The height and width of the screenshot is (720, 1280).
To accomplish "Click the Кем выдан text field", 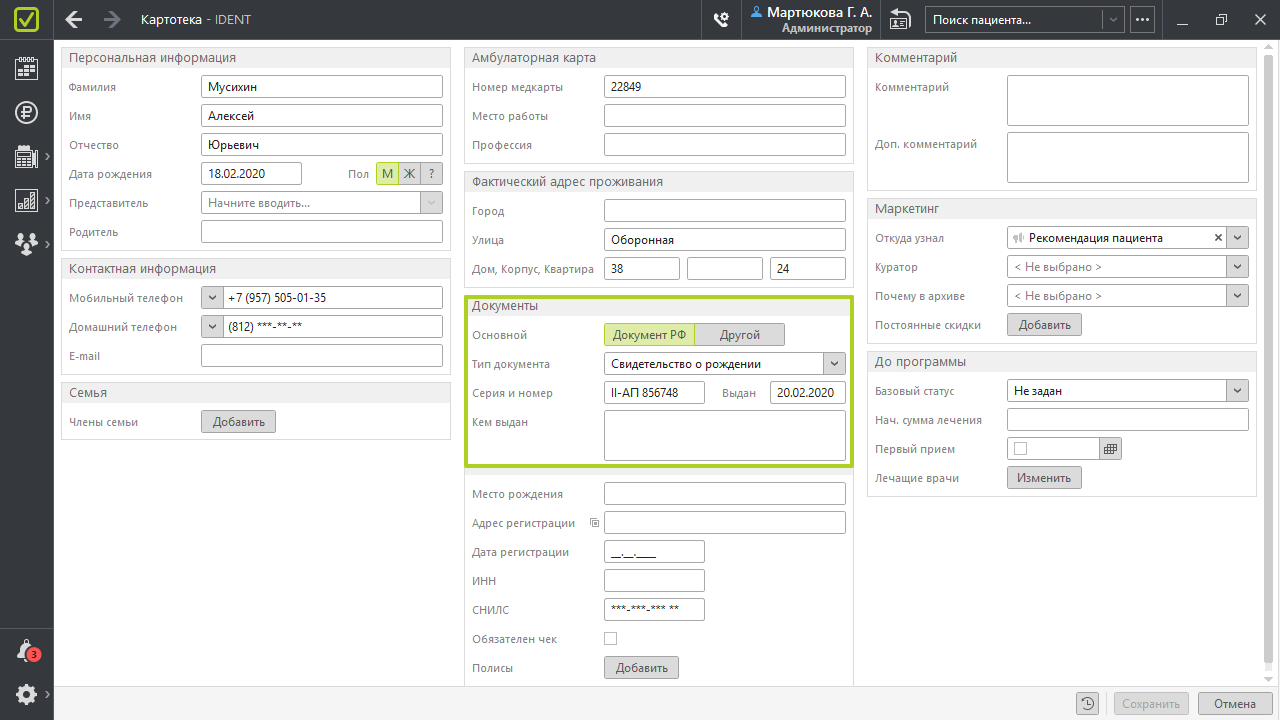I will coord(725,435).
